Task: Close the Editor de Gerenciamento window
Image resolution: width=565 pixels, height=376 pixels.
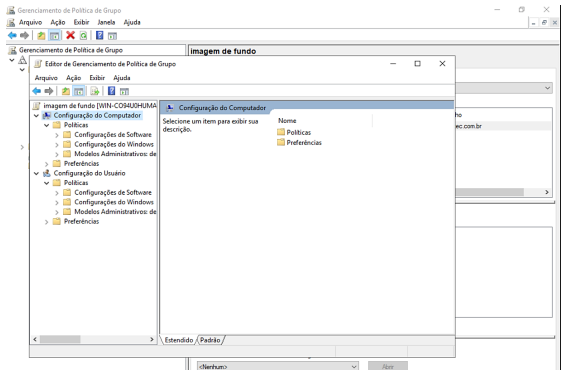Action: (442, 63)
